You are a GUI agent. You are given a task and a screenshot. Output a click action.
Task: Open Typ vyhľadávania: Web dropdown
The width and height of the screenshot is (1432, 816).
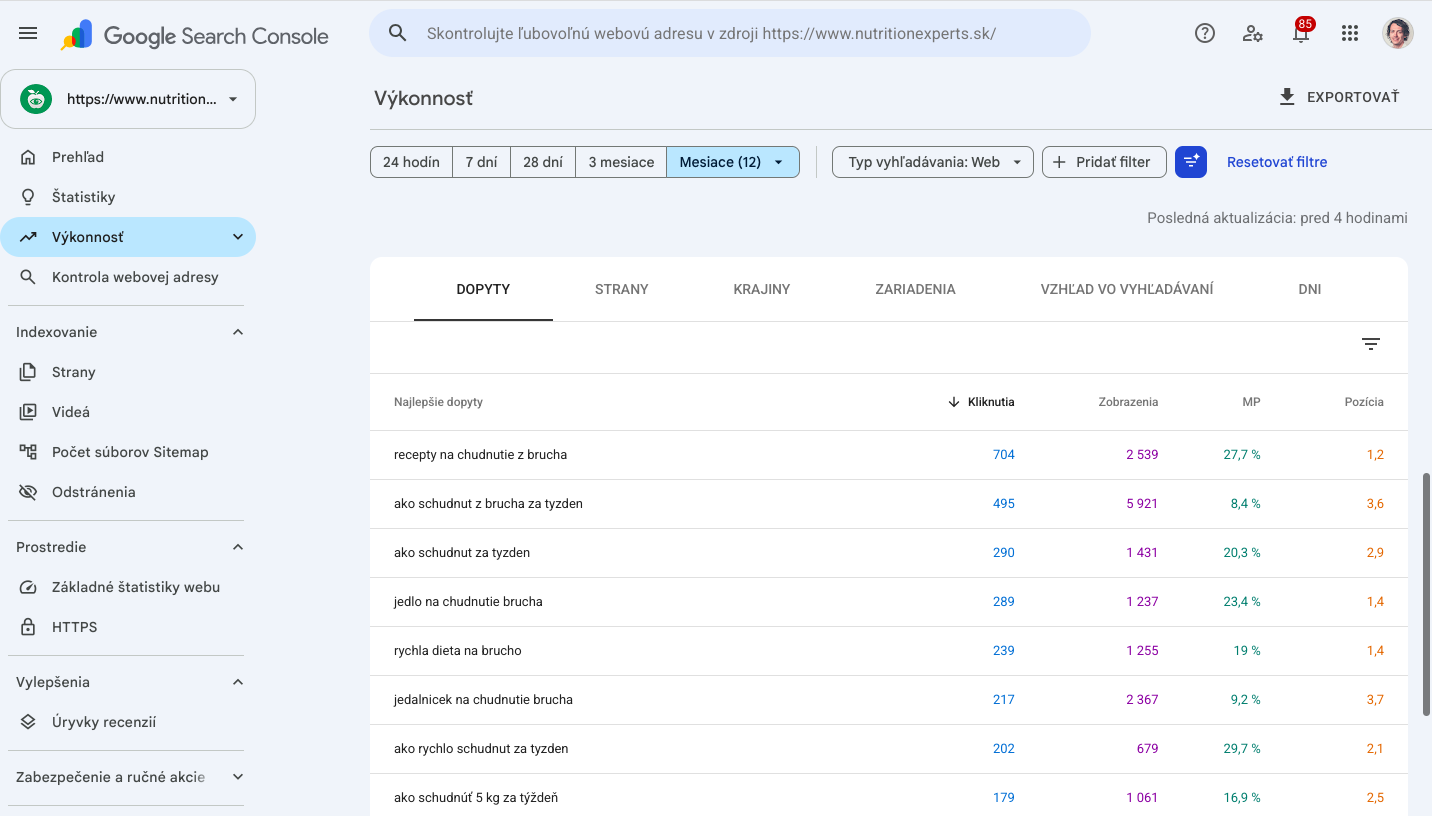pyautogui.click(x=933, y=162)
